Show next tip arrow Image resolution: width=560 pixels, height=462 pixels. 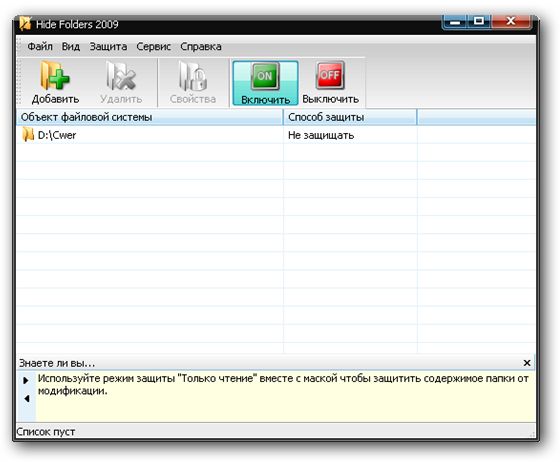click(26, 380)
